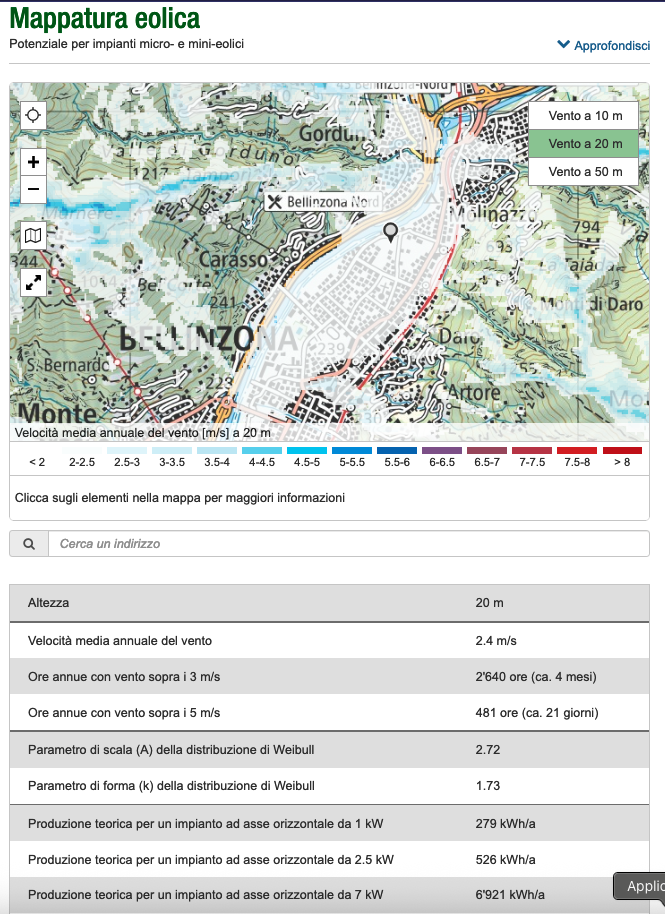Click the 6'921 kWh/a production value
The height and width of the screenshot is (914, 665).
point(510,895)
